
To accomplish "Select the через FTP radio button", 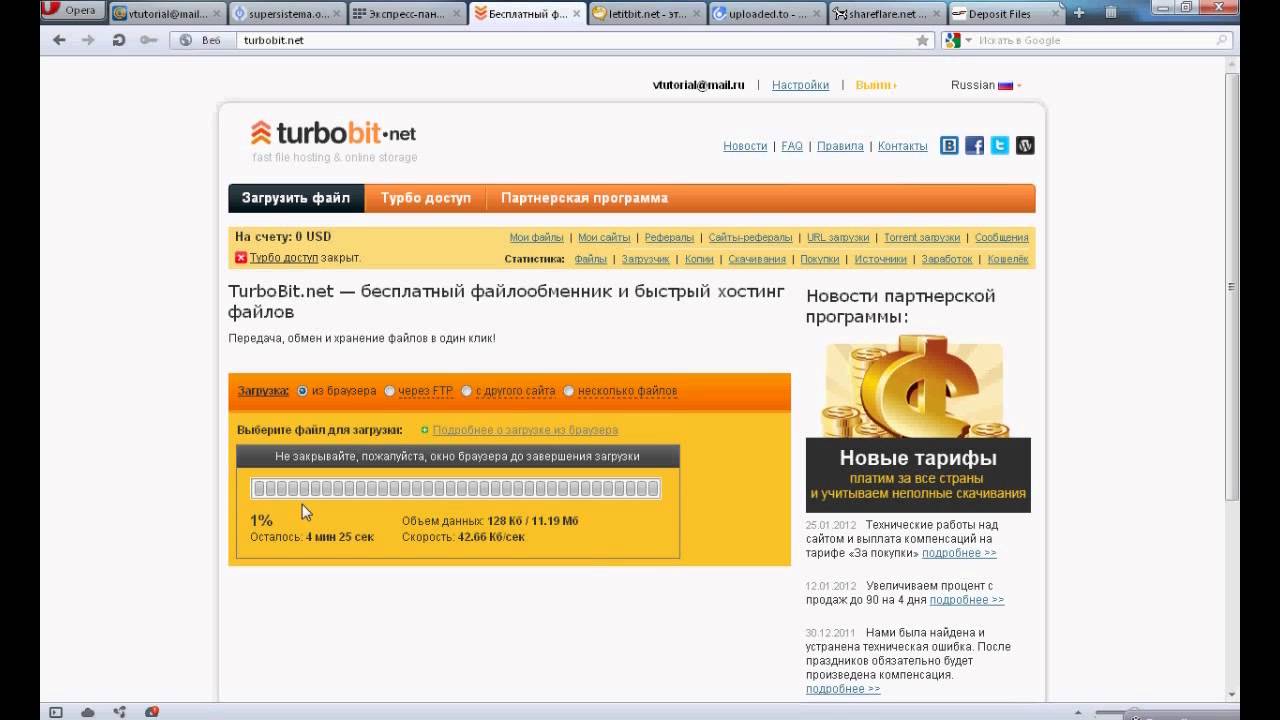I will pyautogui.click(x=390, y=391).
